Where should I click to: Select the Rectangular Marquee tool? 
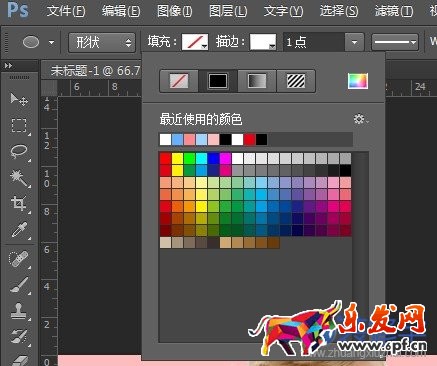point(19,126)
